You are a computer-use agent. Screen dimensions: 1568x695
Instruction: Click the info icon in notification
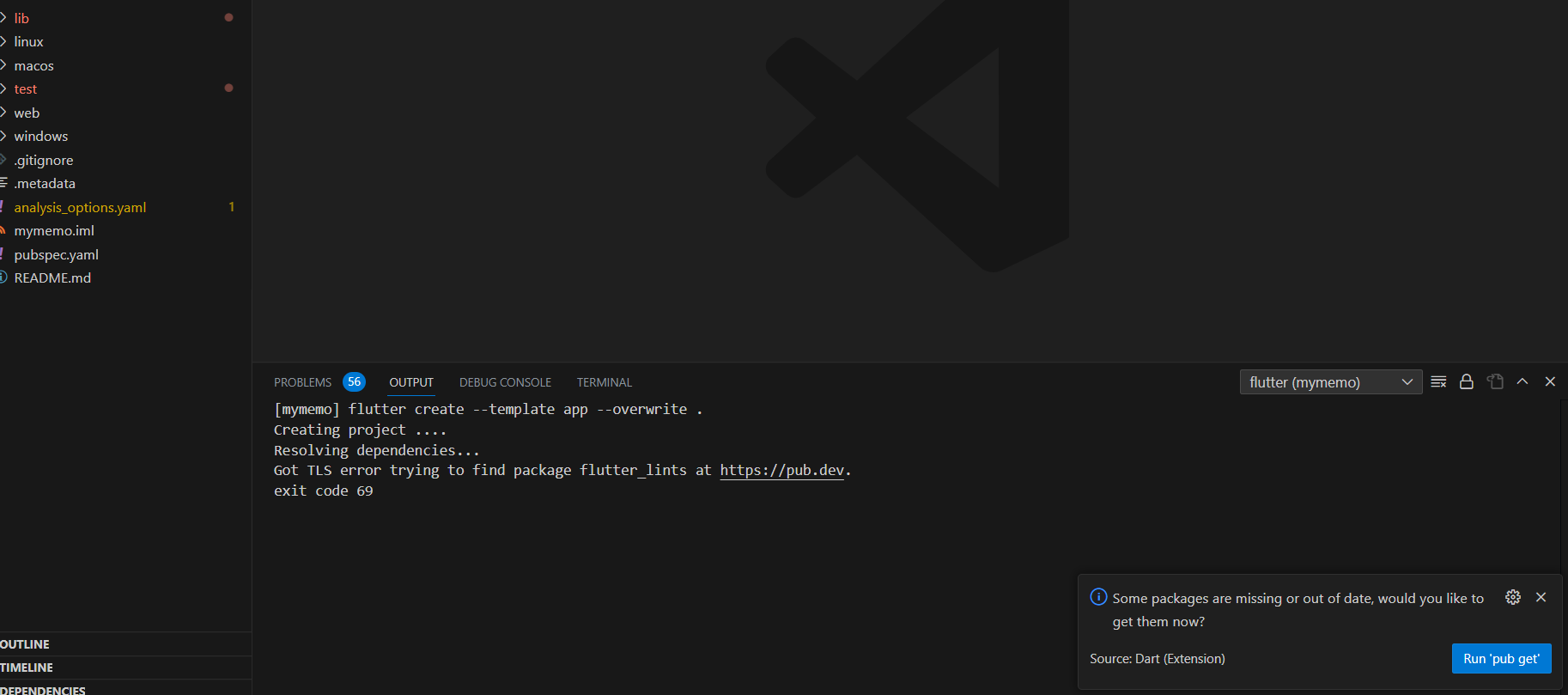(1098, 597)
